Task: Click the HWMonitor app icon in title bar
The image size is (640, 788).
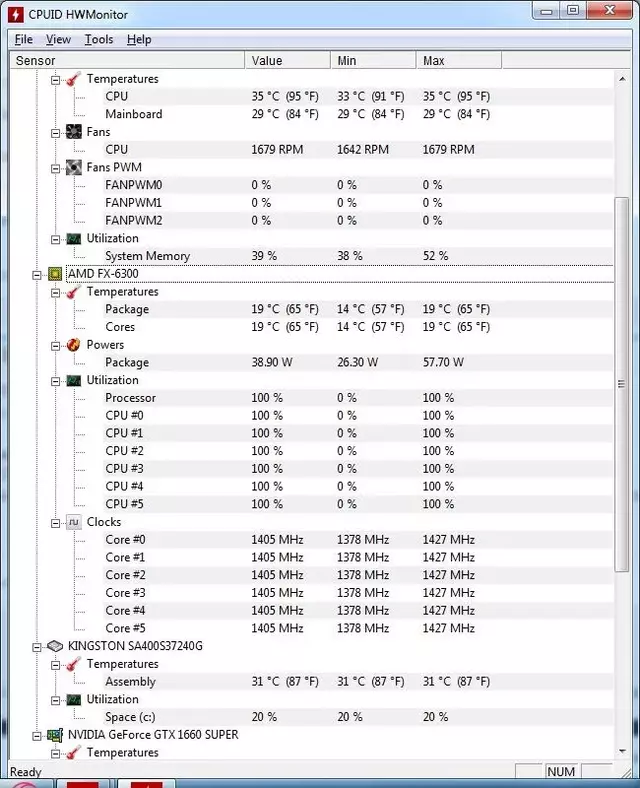Action: 15,15
